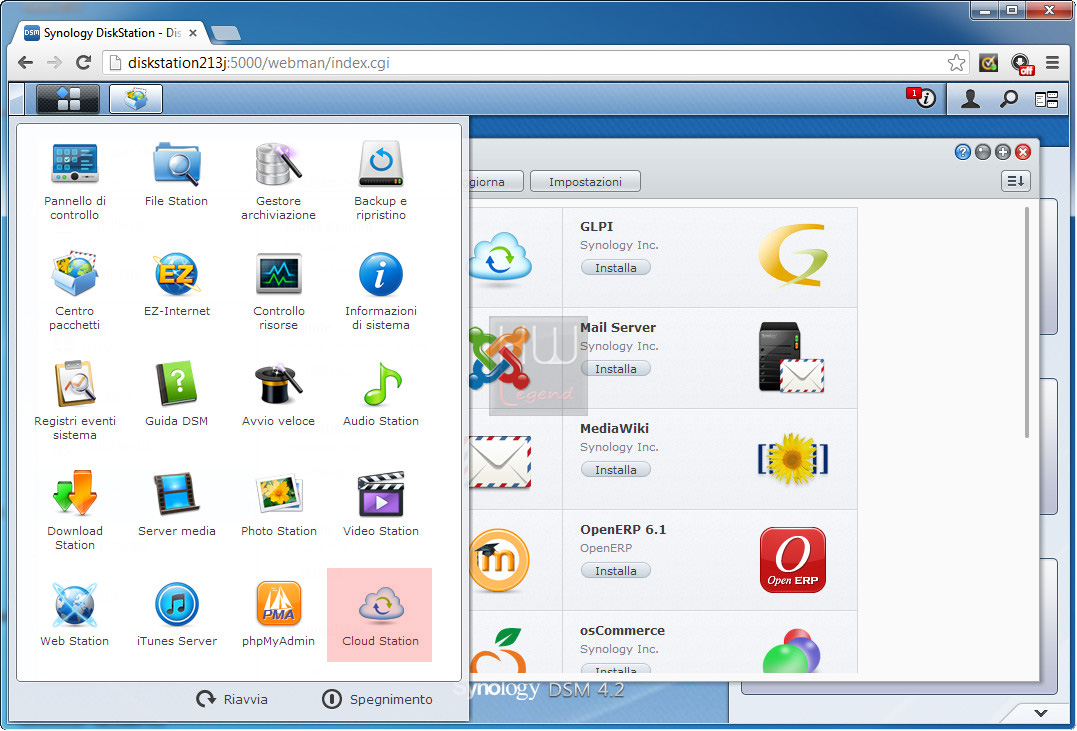Toggle the DSM widgets panel icon
The height and width of the screenshot is (731, 1077).
[x=1046, y=100]
